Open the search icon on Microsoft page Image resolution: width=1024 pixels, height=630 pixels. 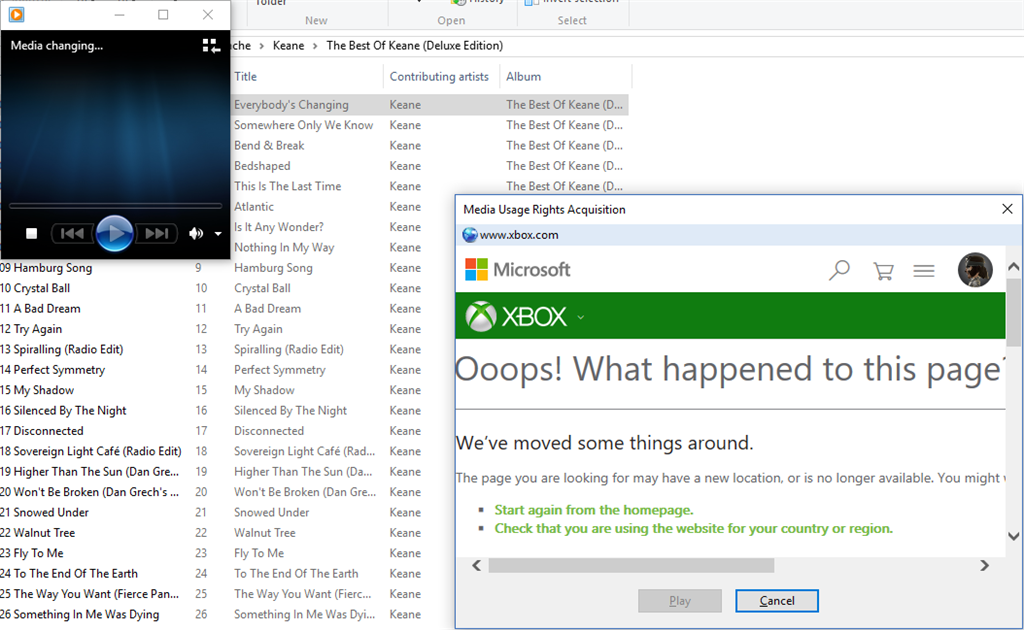[x=839, y=270]
